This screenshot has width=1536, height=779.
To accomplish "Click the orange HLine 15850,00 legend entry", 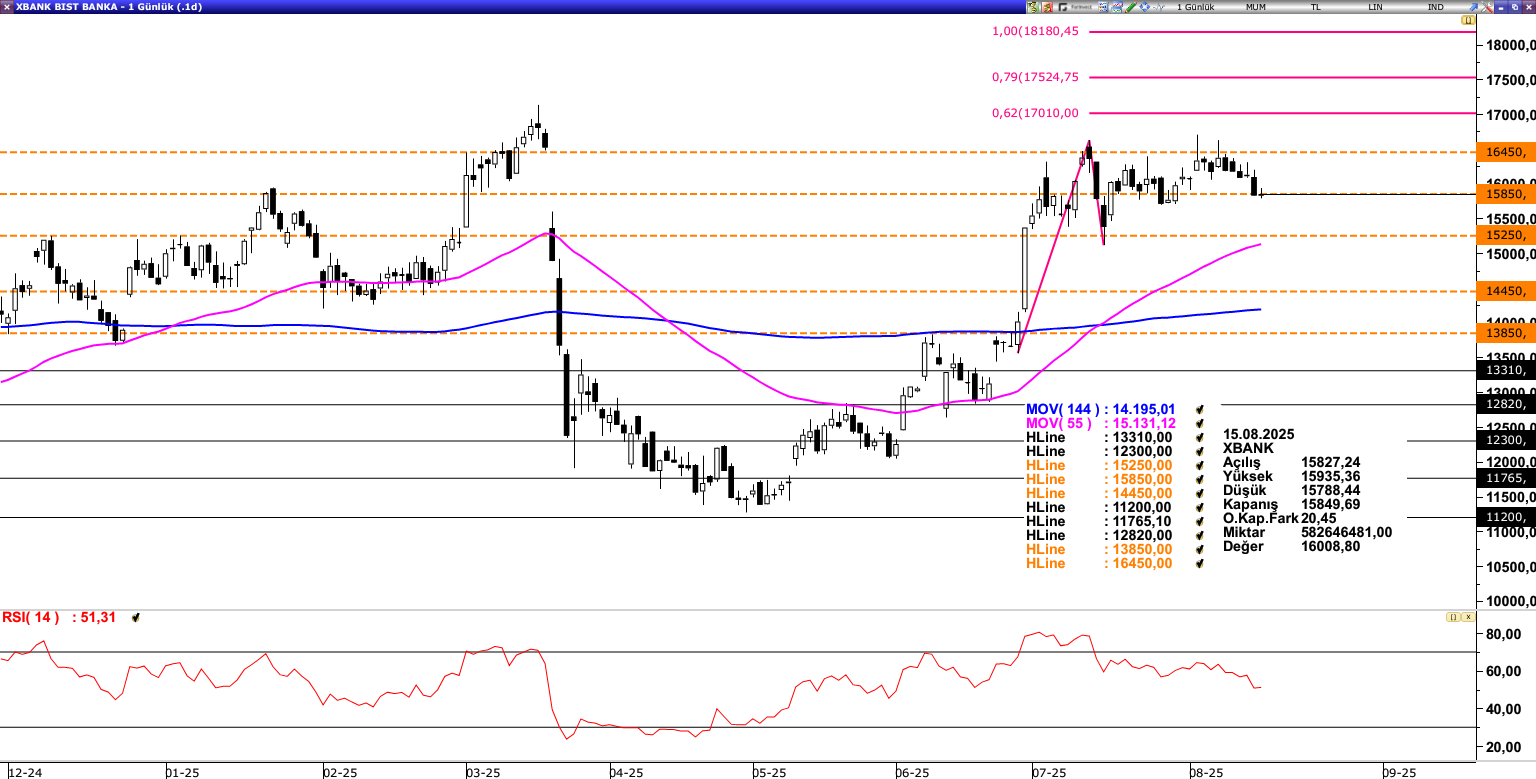I will [x=1098, y=480].
